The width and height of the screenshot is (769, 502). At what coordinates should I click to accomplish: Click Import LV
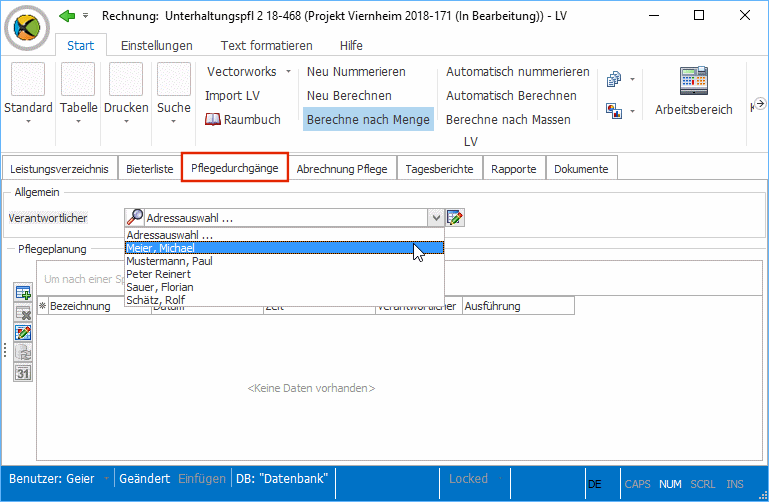[232, 96]
